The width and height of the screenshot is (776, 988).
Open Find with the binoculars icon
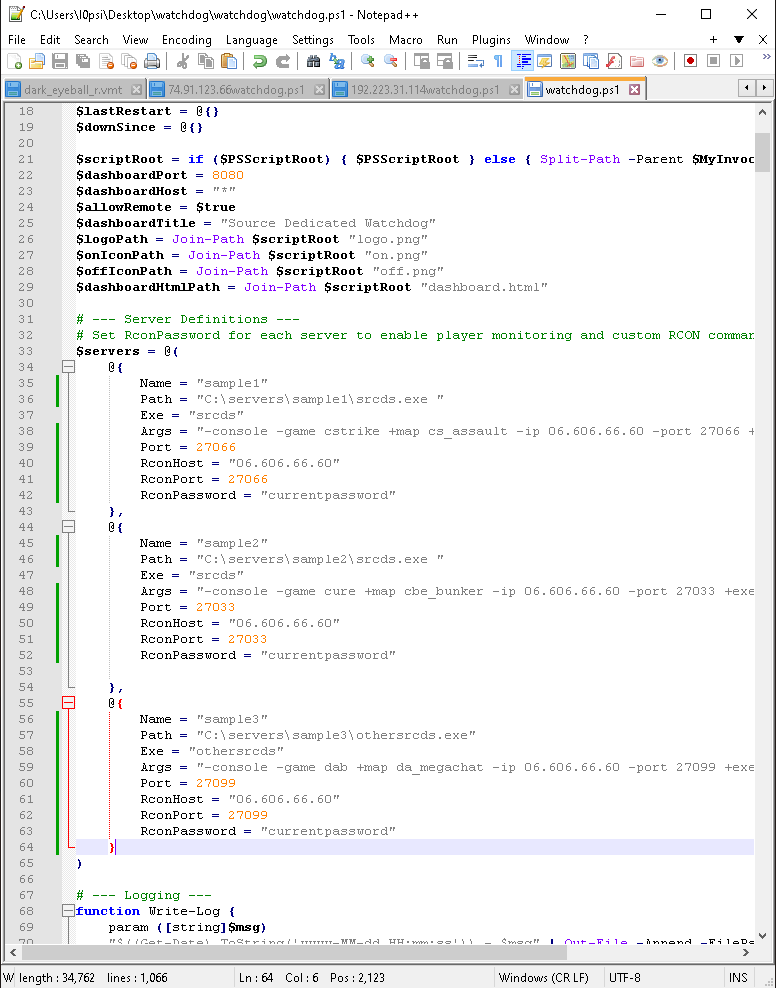[313, 61]
